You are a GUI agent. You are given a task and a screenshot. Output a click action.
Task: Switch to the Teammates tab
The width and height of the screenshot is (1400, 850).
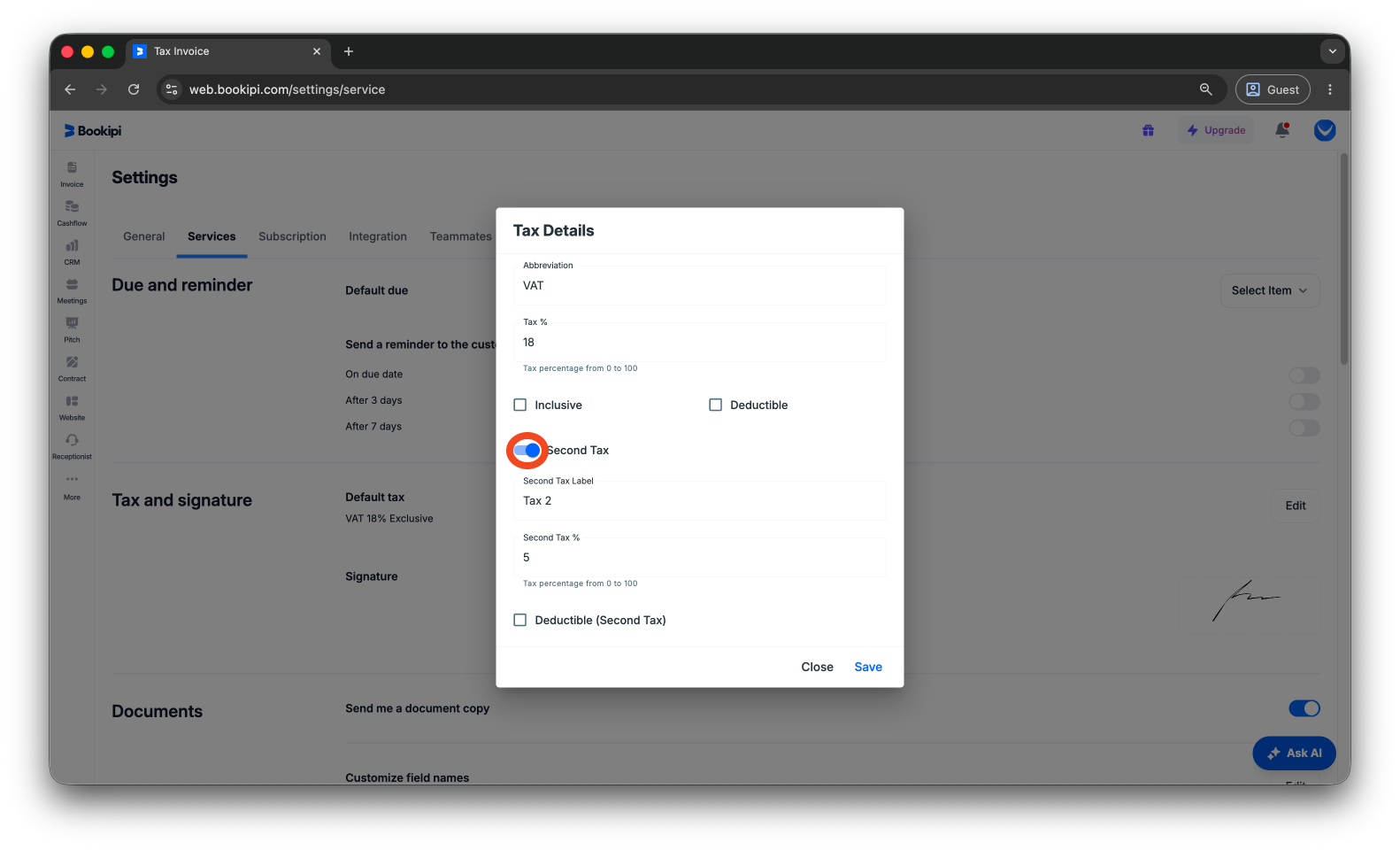pyautogui.click(x=460, y=236)
